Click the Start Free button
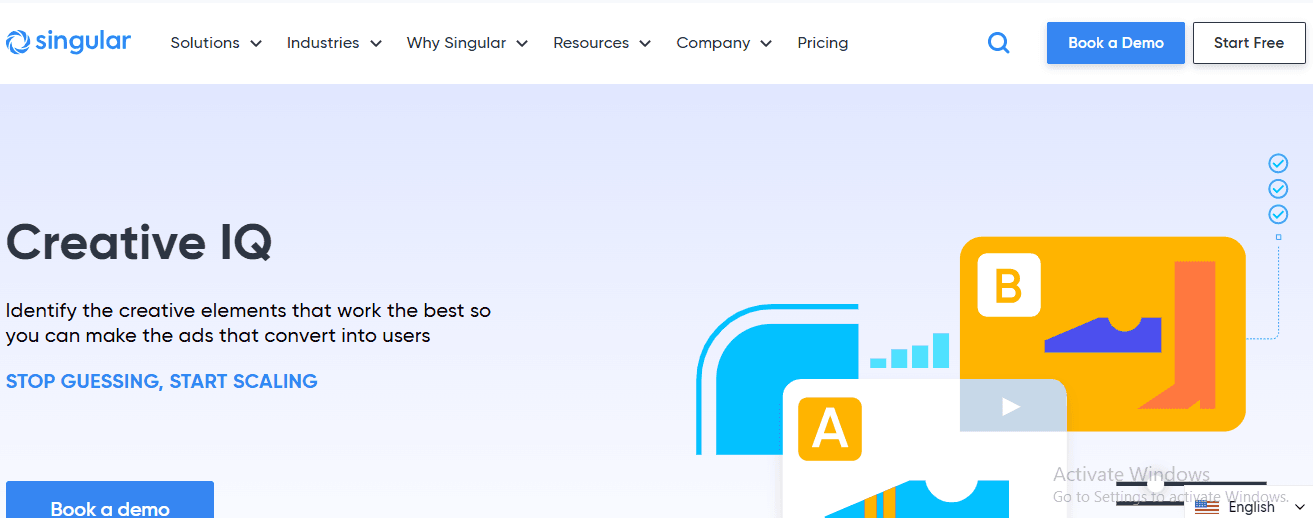1313x518 pixels. click(x=1249, y=43)
